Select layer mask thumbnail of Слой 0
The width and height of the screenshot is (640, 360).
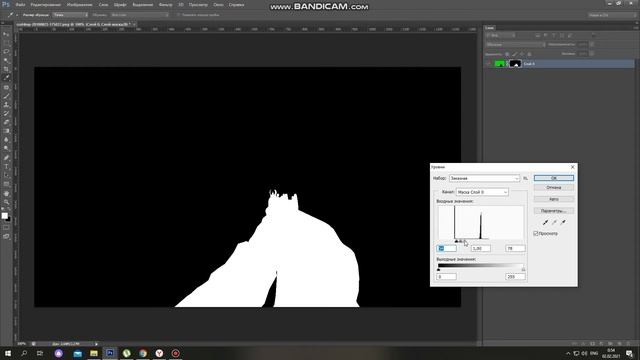pyautogui.click(x=516, y=64)
